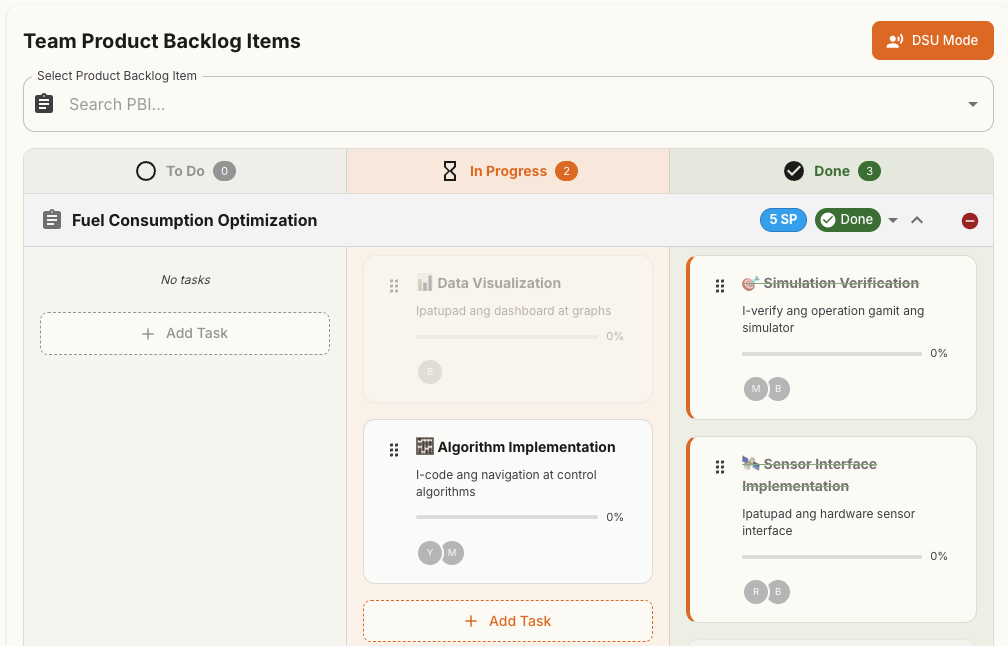Collapse the Fuel Consumption Optimization section
1008x646 pixels.
(917, 220)
